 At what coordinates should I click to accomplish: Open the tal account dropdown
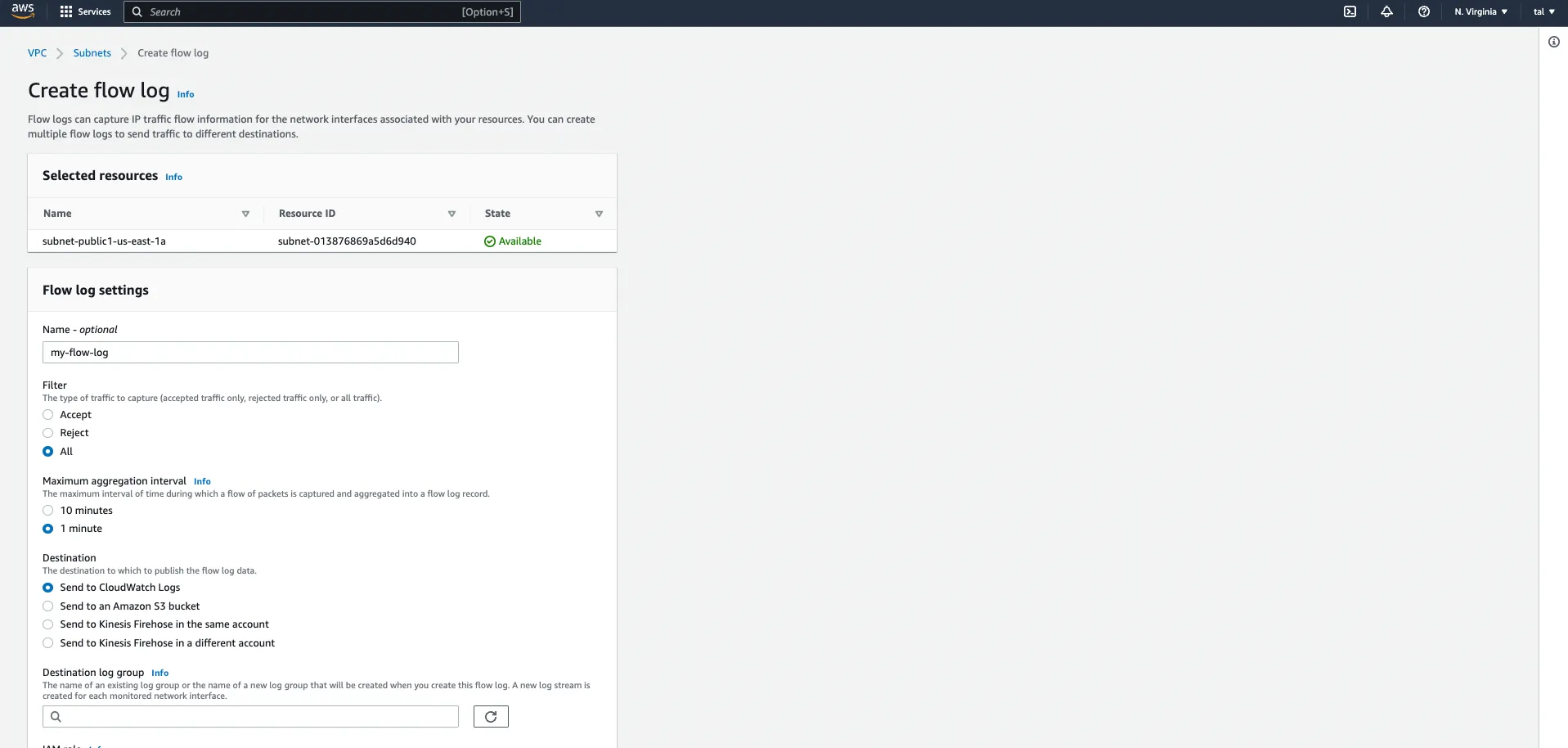click(1543, 11)
